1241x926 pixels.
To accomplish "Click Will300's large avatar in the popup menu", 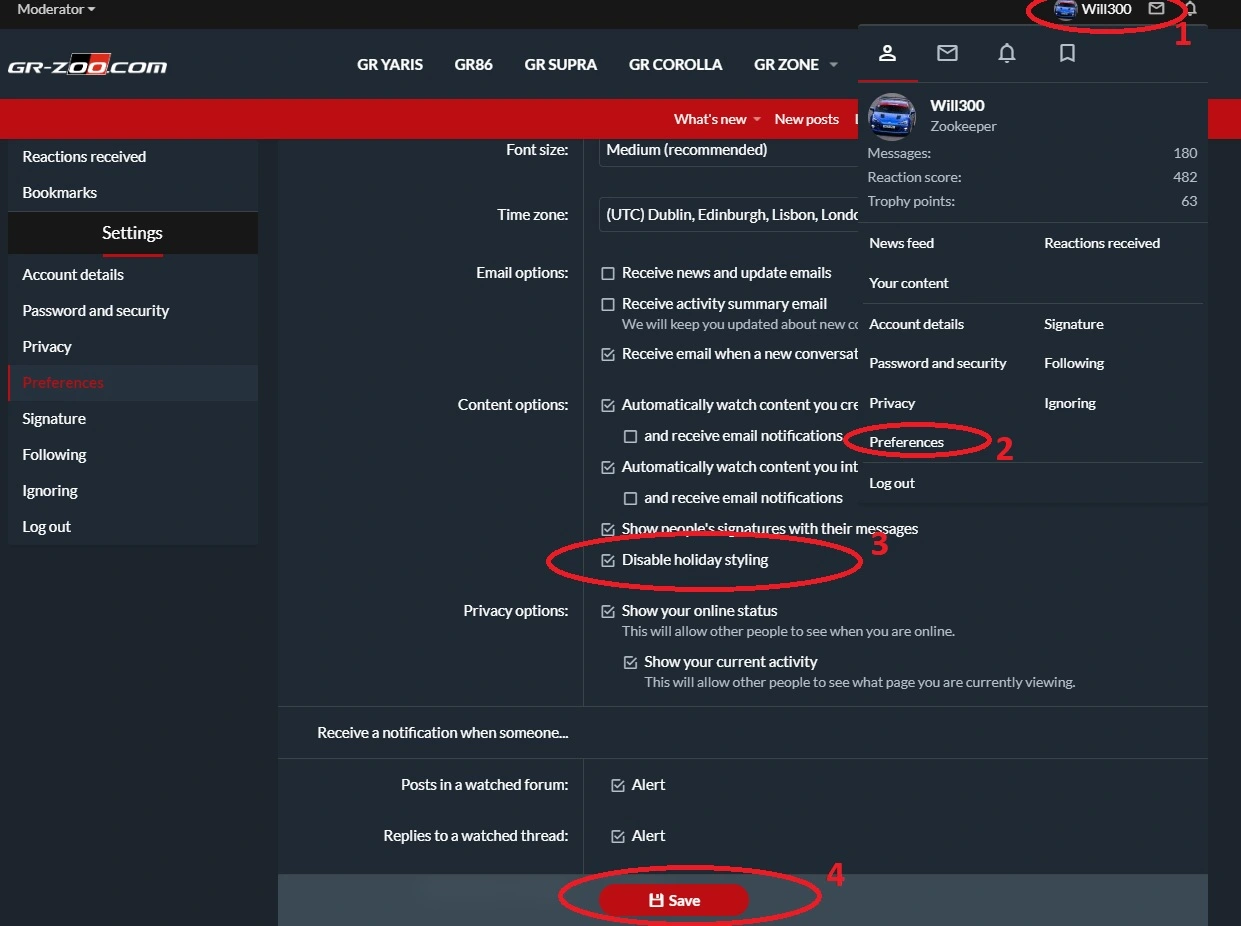I will tap(892, 117).
